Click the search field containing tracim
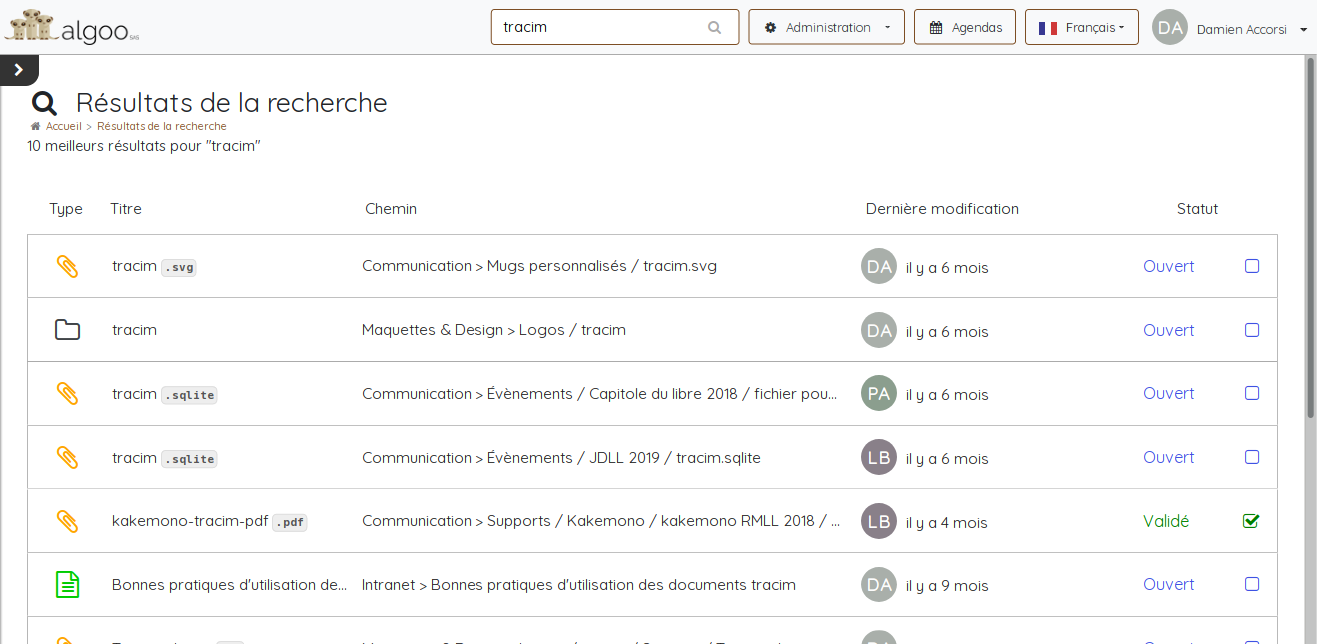This screenshot has width=1317, height=644. pyautogui.click(x=600, y=28)
